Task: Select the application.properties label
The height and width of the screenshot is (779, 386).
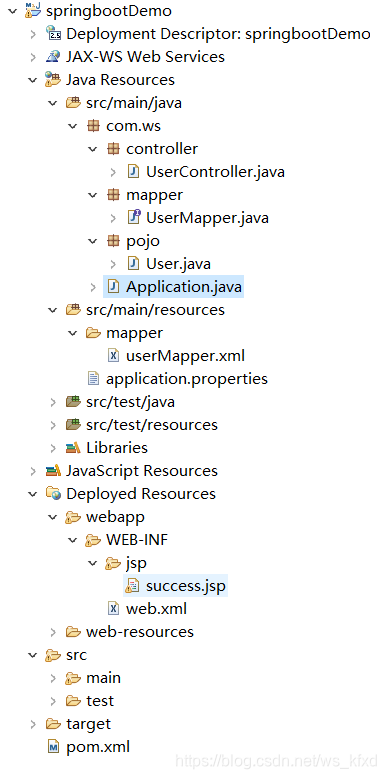Action: pyautogui.click(x=187, y=379)
